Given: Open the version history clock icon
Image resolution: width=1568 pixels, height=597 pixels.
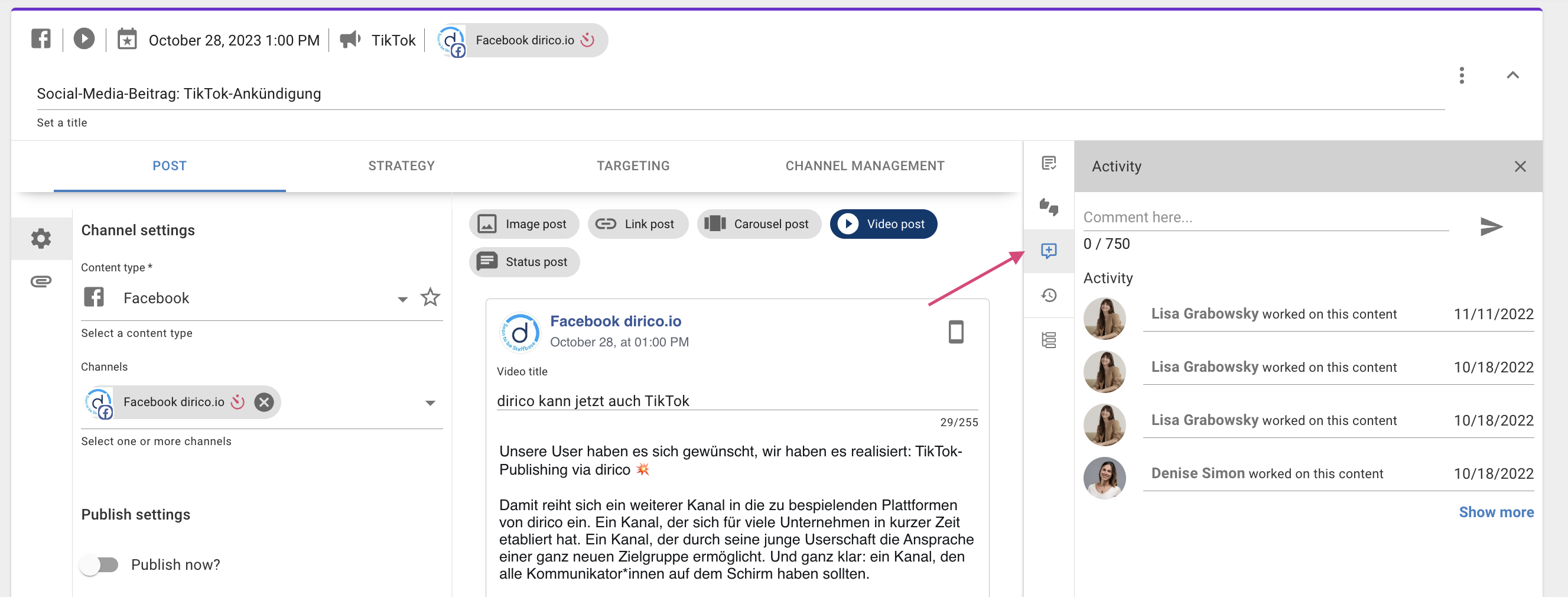Looking at the screenshot, I should tap(1049, 296).
